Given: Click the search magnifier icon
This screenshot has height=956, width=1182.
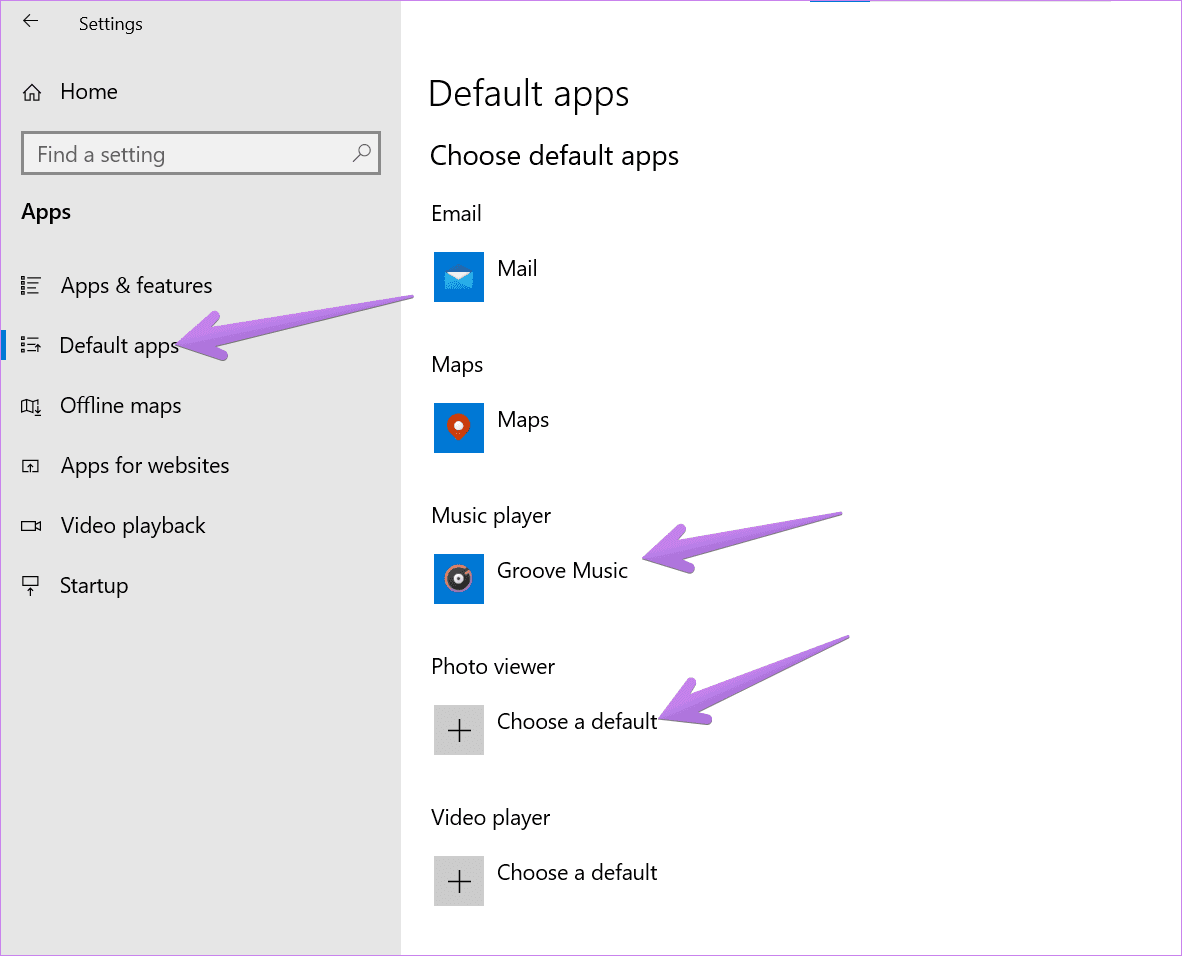Looking at the screenshot, I should point(361,153).
